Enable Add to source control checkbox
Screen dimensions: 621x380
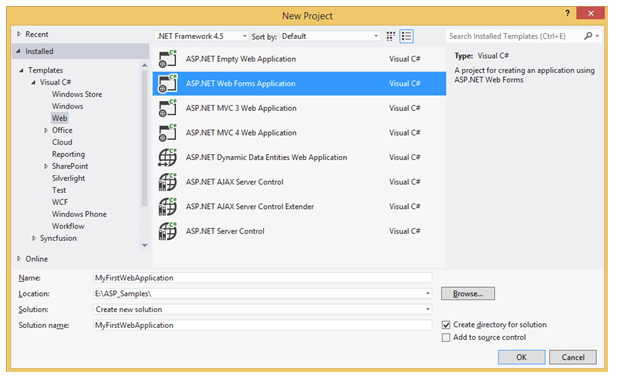(446, 338)
